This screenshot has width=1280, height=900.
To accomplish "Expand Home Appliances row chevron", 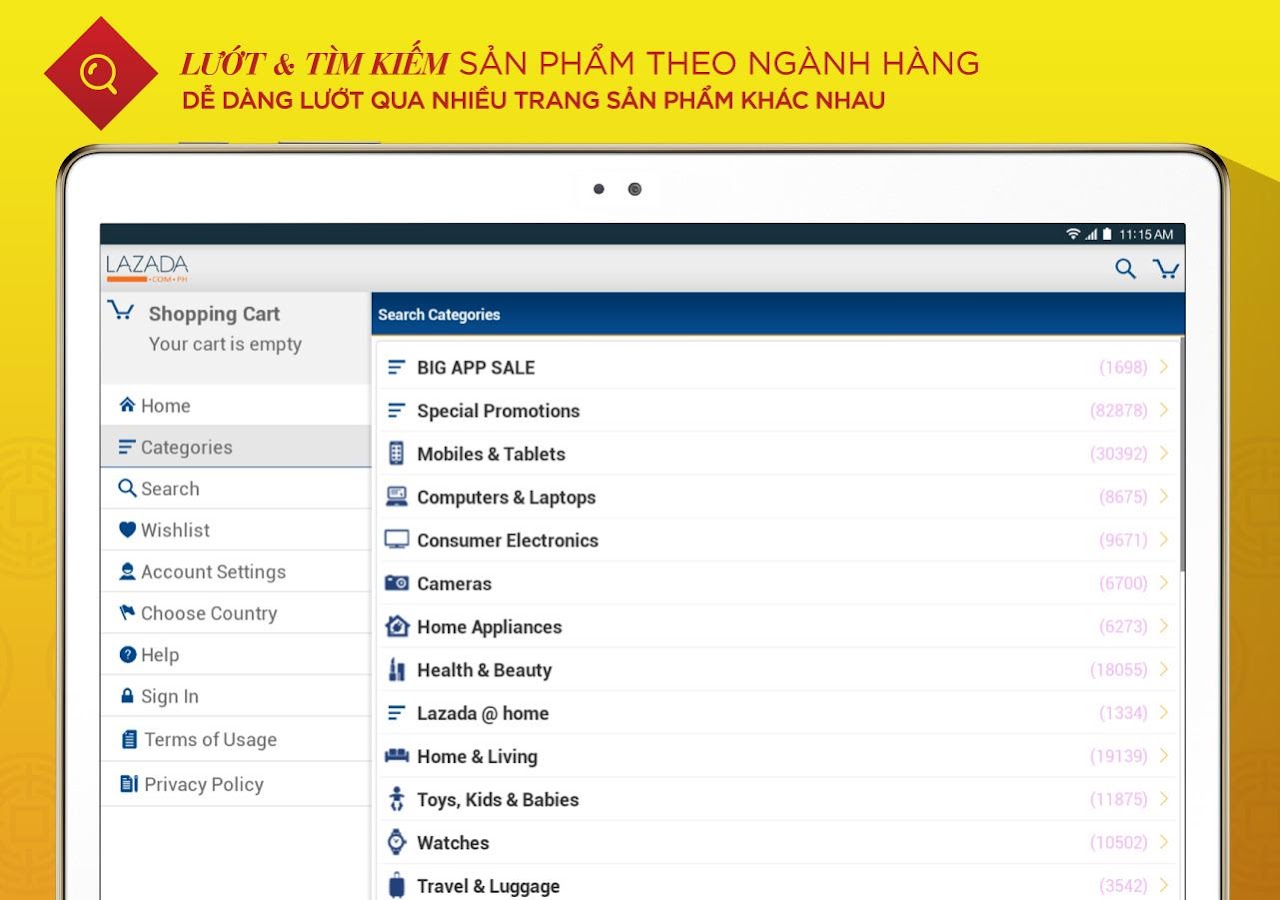I will (x=1164, y=626).
